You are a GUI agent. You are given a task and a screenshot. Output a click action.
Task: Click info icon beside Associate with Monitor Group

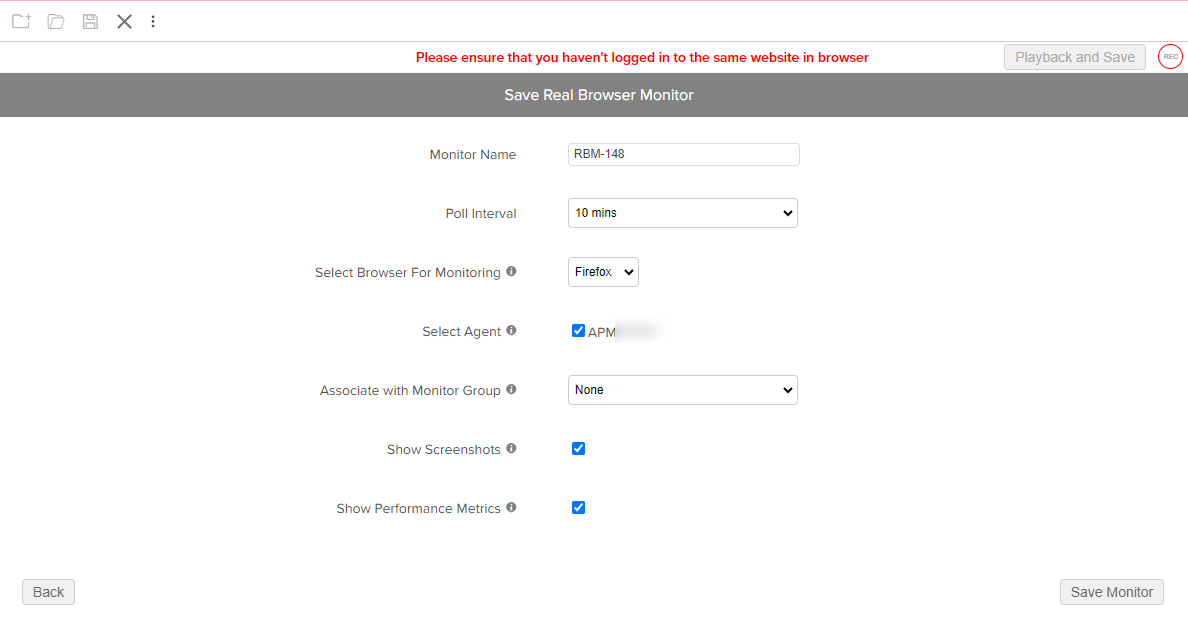511,389
